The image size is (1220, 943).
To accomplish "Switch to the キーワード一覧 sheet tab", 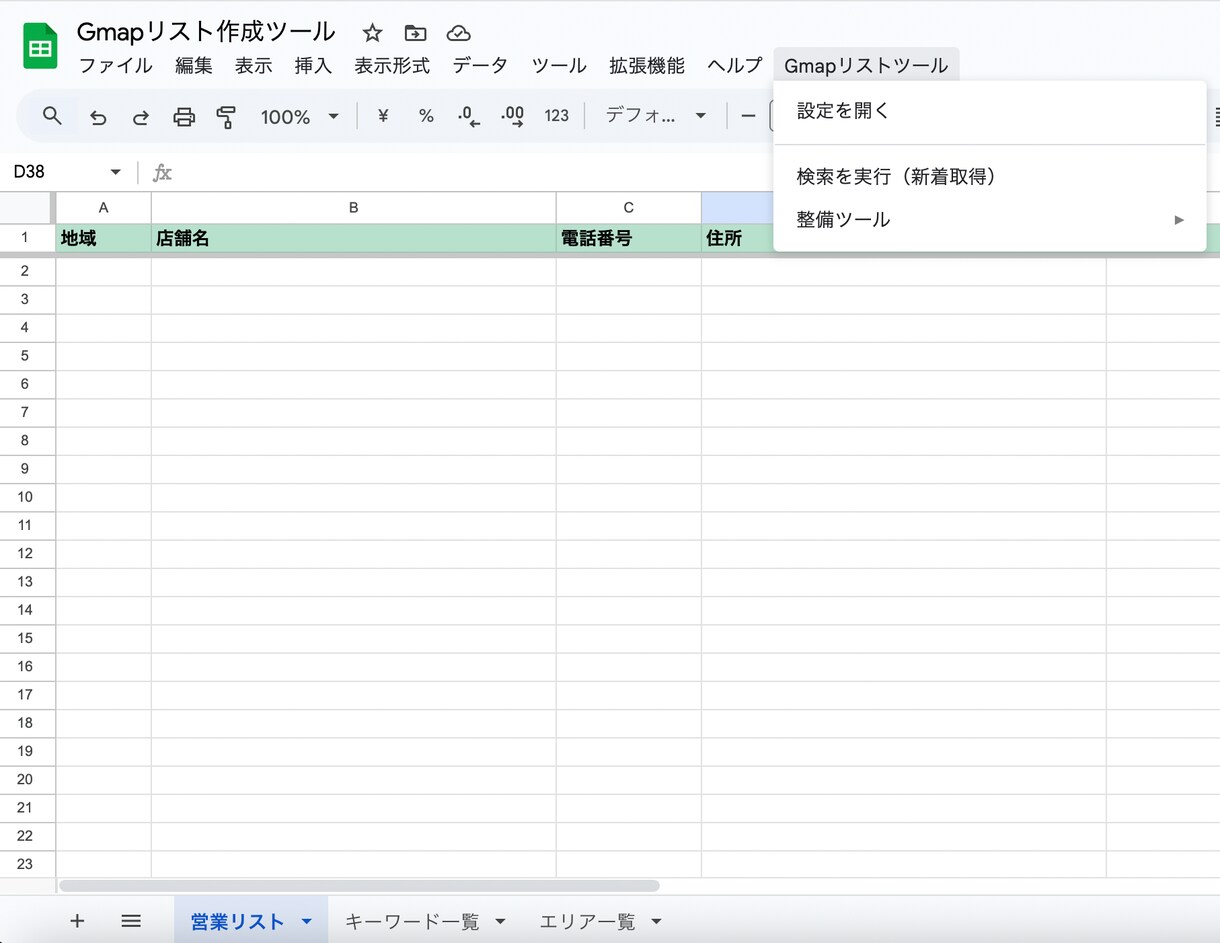I will coord(412,922).
